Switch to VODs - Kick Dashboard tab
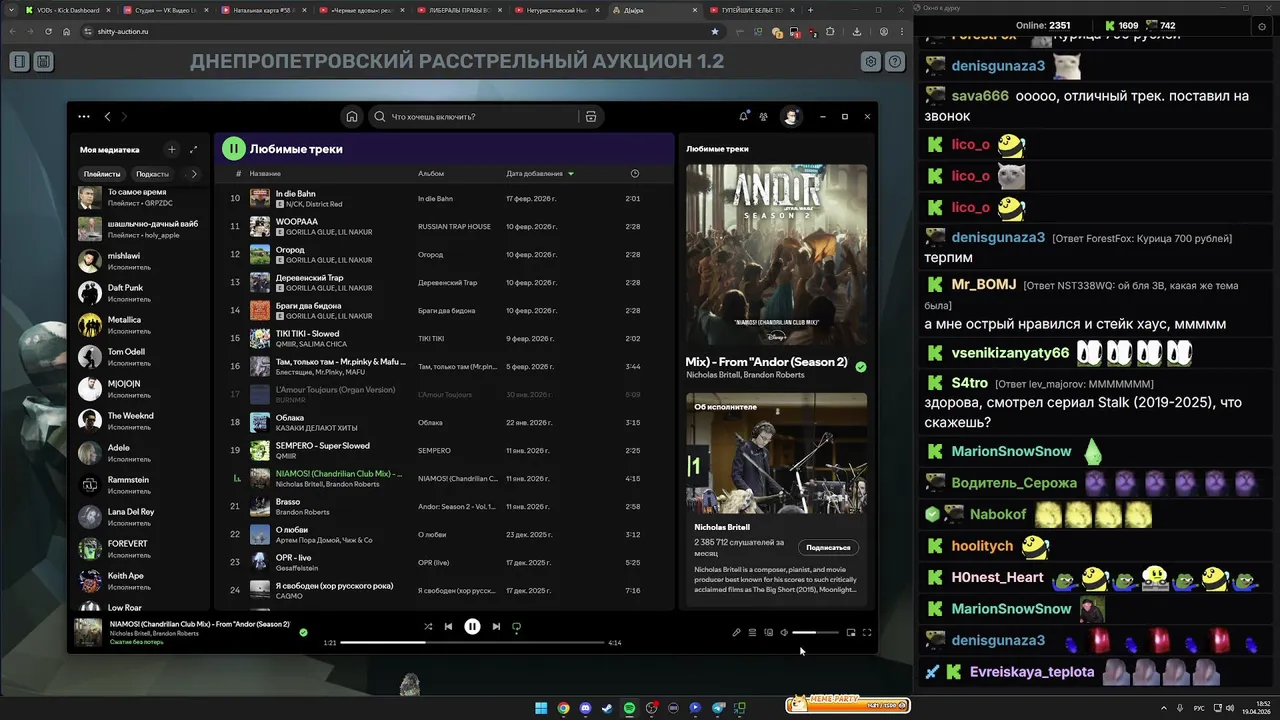Image resolution: width=1280 pixels, height=720 pixels. coord(67,10)
